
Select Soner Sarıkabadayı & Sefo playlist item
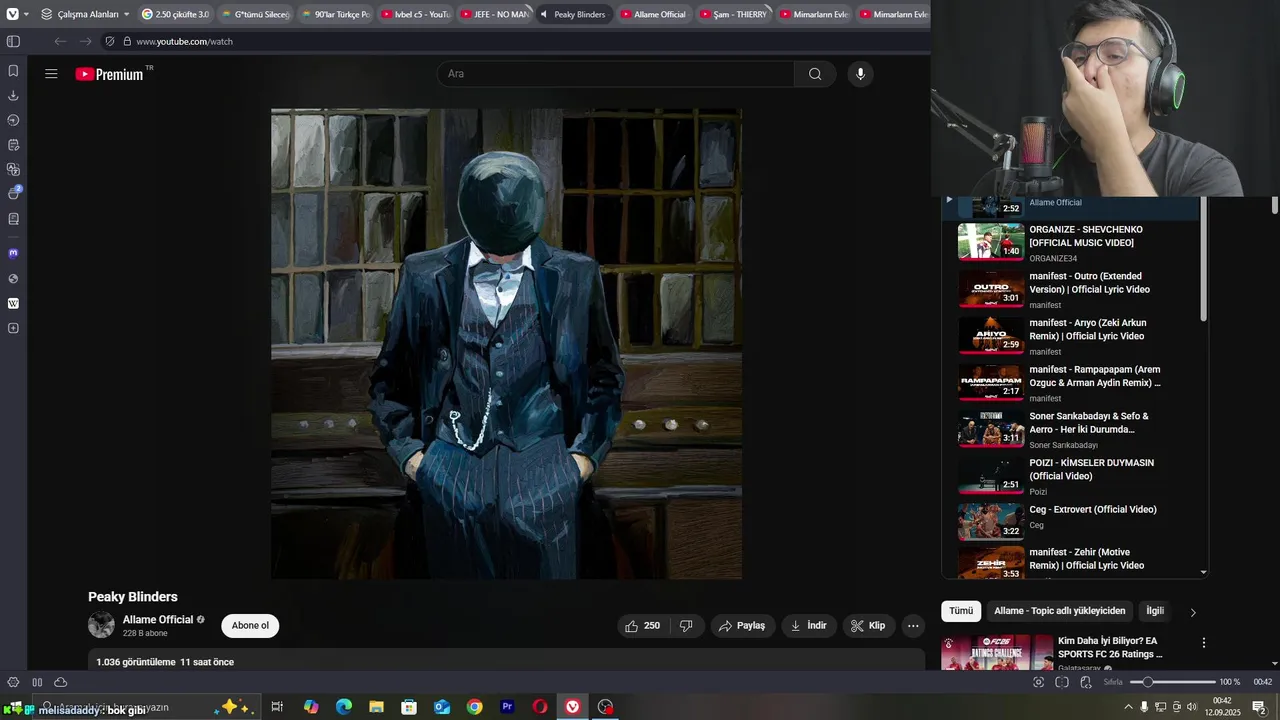point(1070,430)
